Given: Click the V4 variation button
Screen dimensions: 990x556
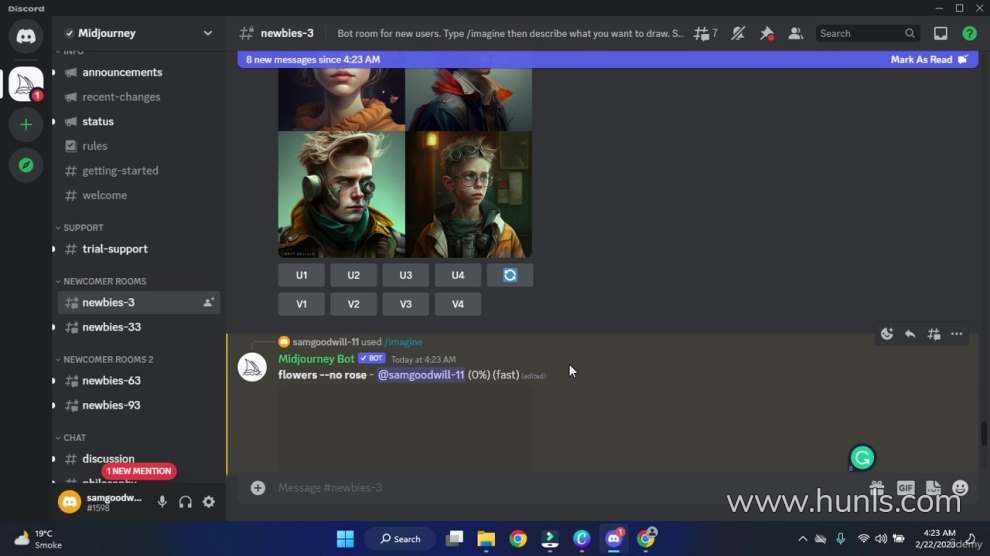Looking at the screenshot, I should tap(458, 304).
